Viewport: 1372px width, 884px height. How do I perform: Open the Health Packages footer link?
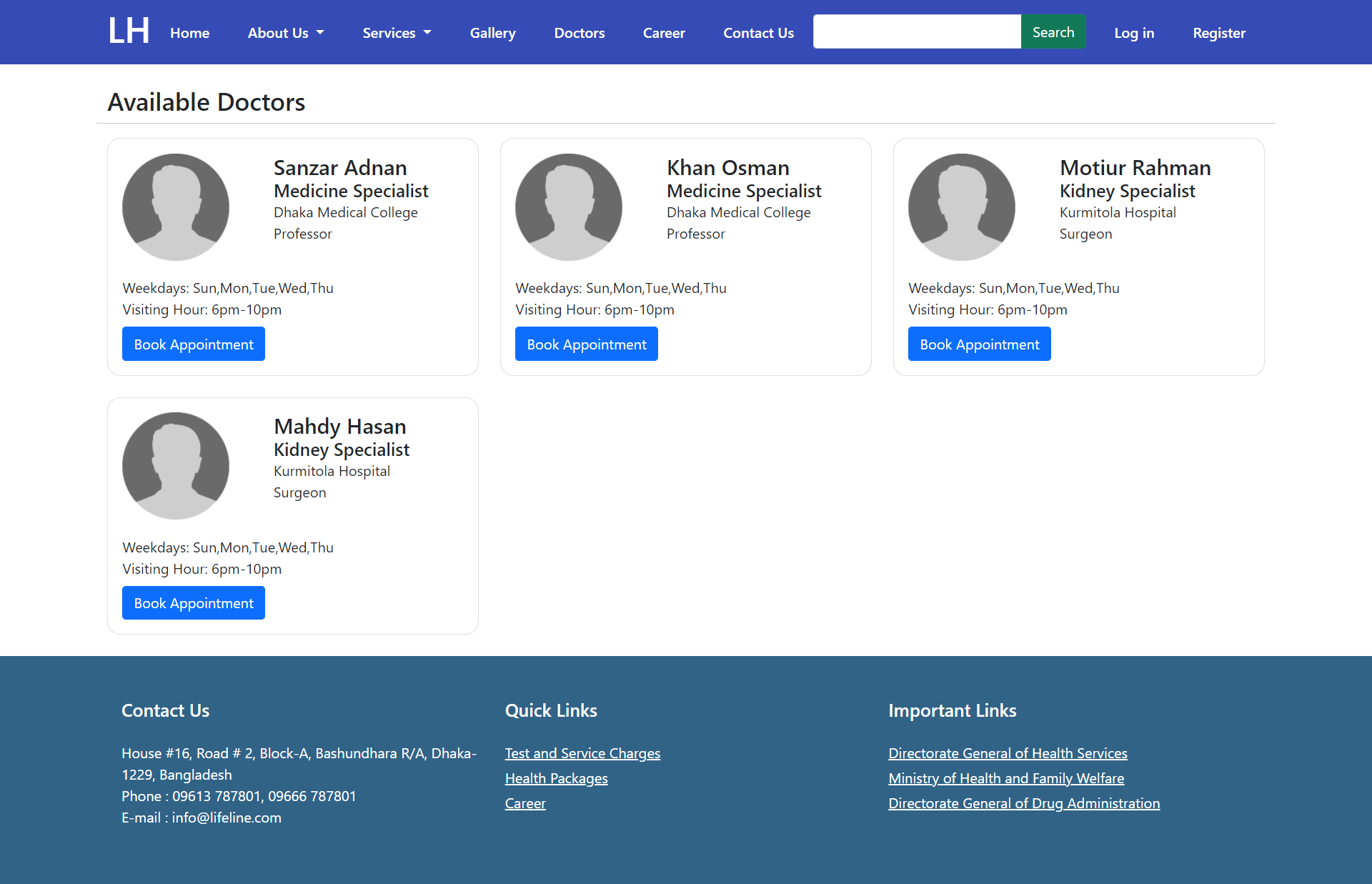[556, 778]
